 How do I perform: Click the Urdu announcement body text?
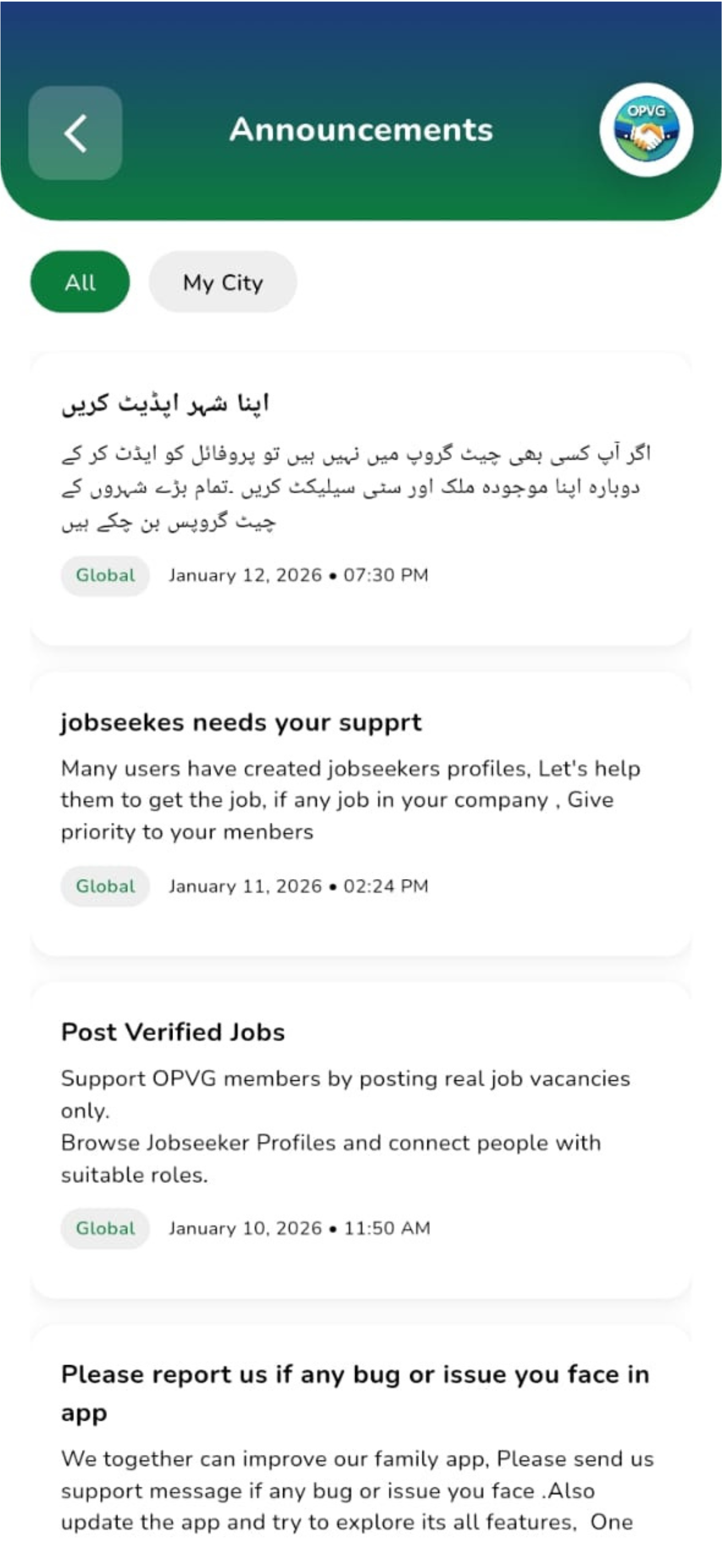coord(356,488)
